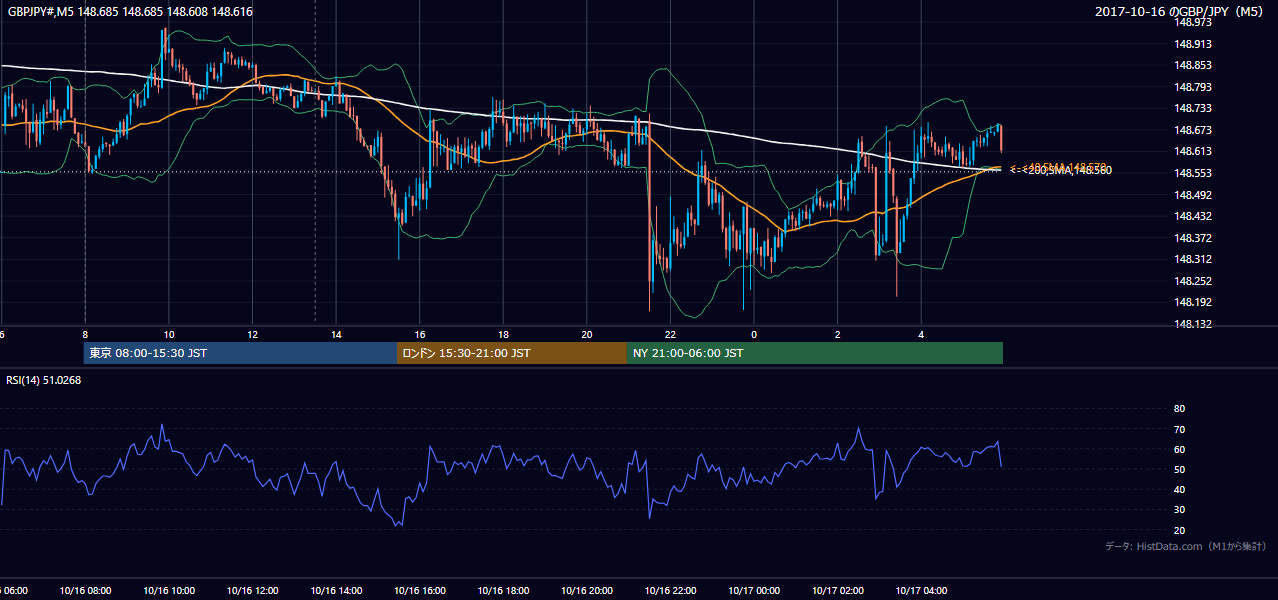
Task: Click hour tick '20' under price chart
Action: [x=586, y=334]
